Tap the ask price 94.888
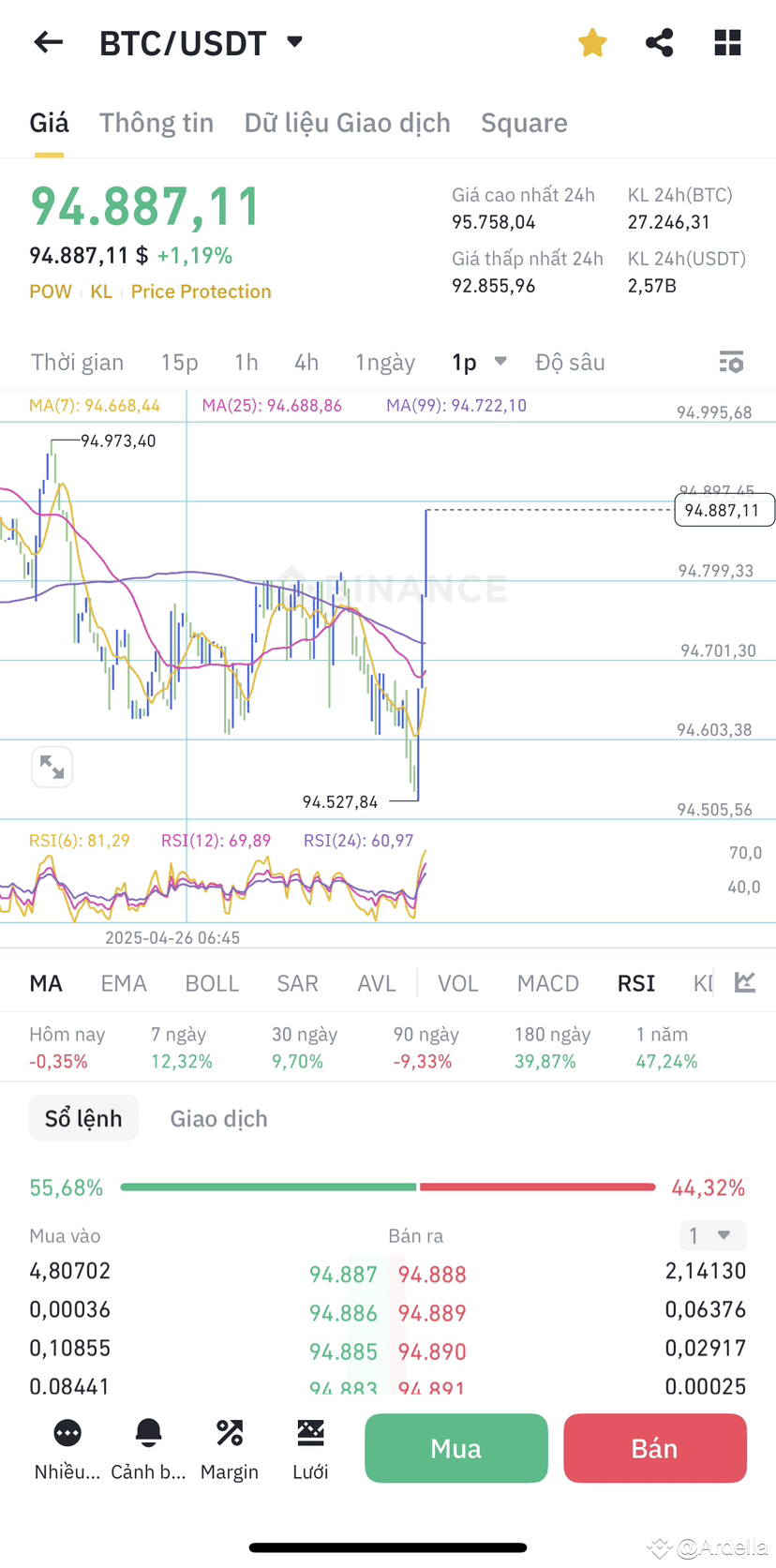 coord(432,1275)
